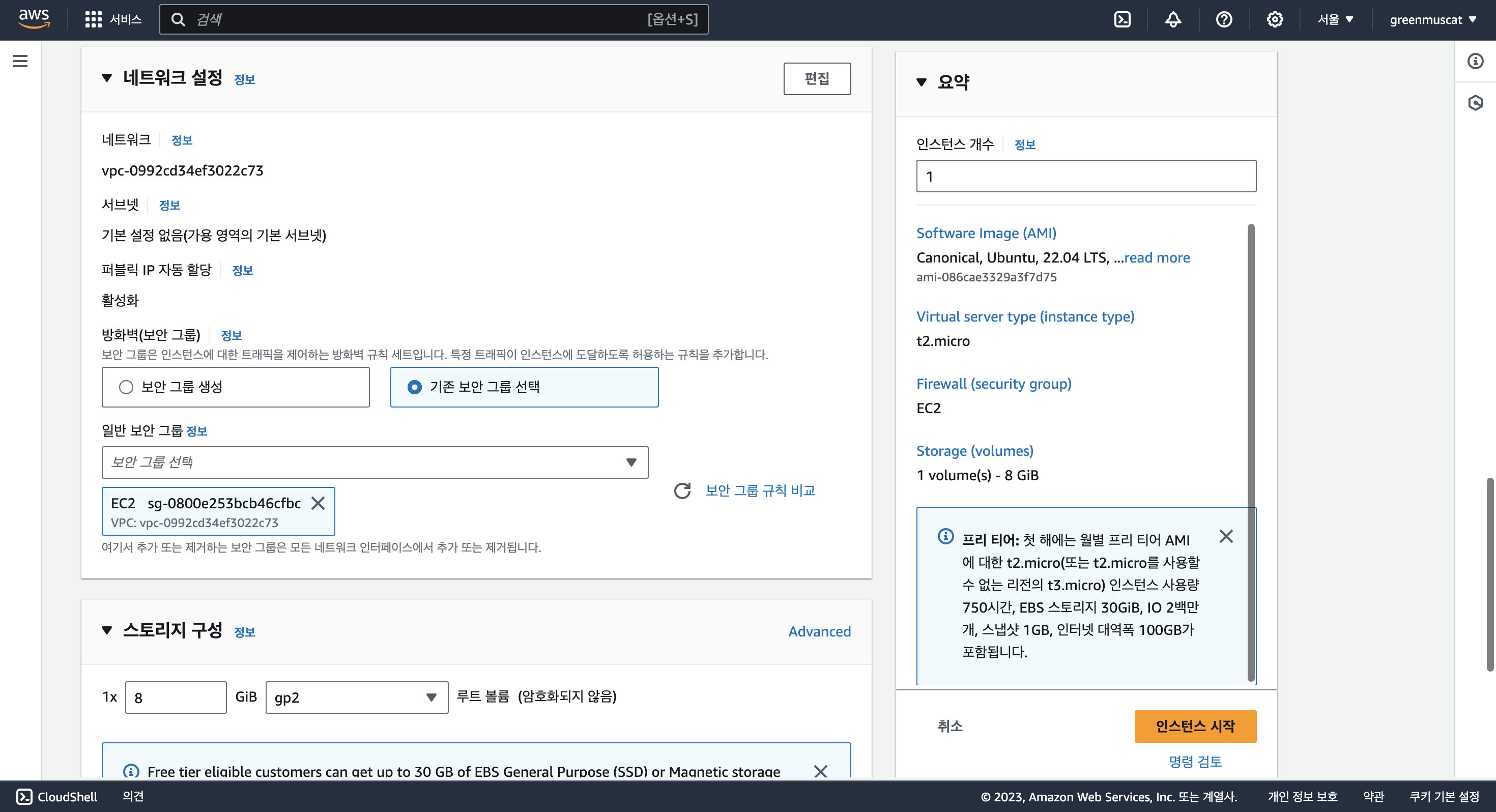
Task: Open 정보 next to 퍼블릭 IP 자동 할당
Action: click(x=242, y=270)
